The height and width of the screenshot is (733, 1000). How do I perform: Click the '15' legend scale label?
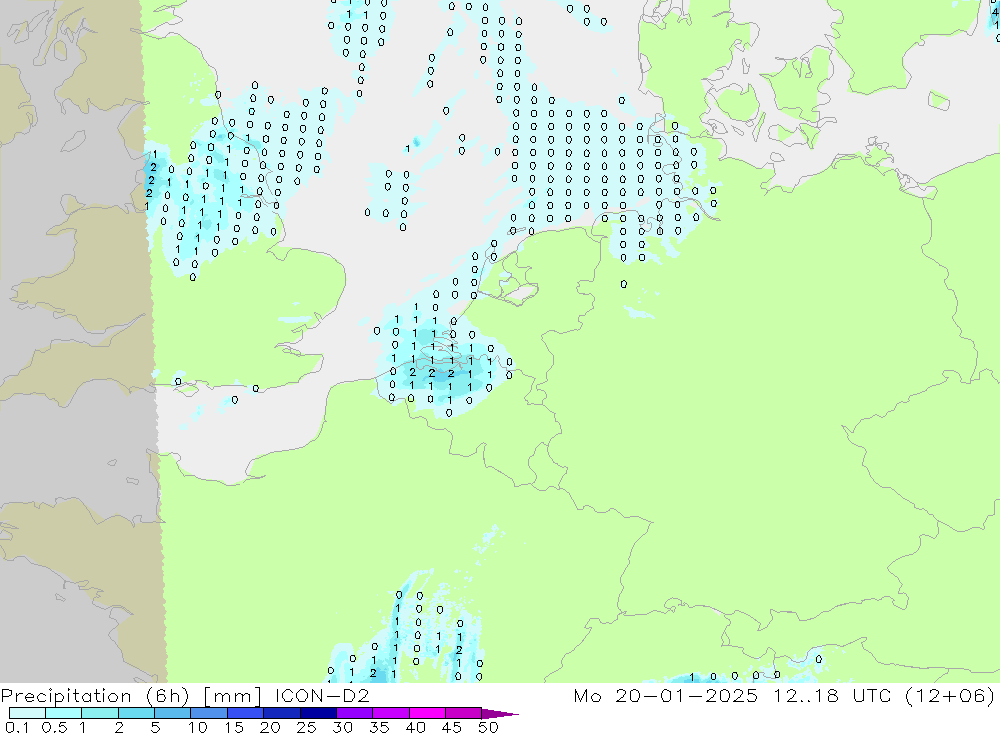click(x=234, y=727)
